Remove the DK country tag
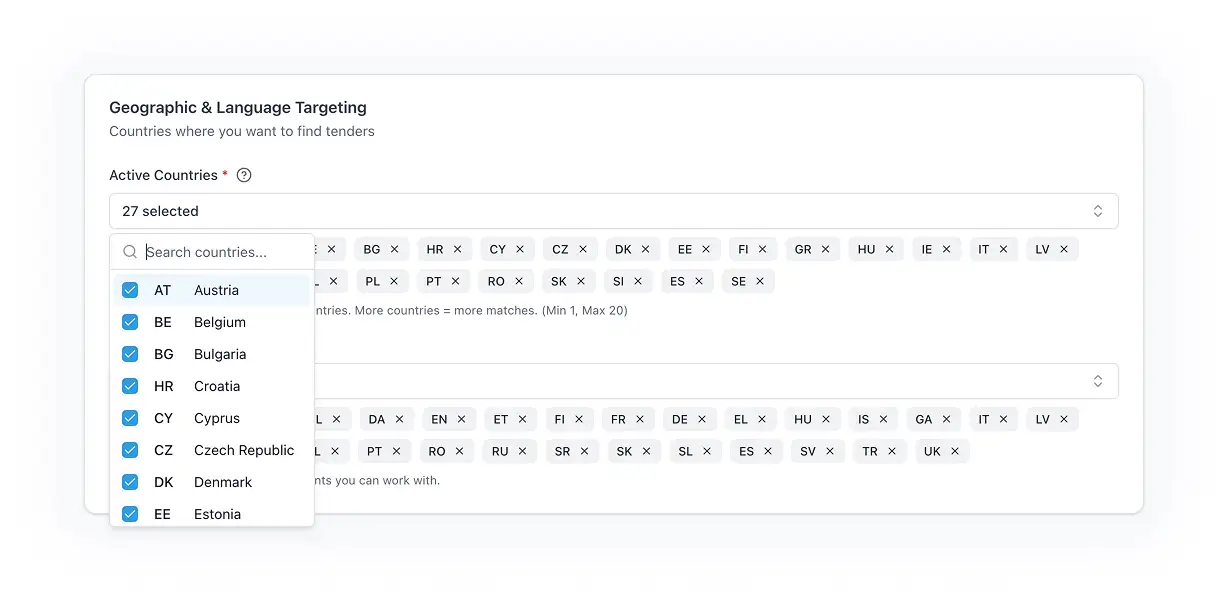1226x598 pixels. (646, 248)
